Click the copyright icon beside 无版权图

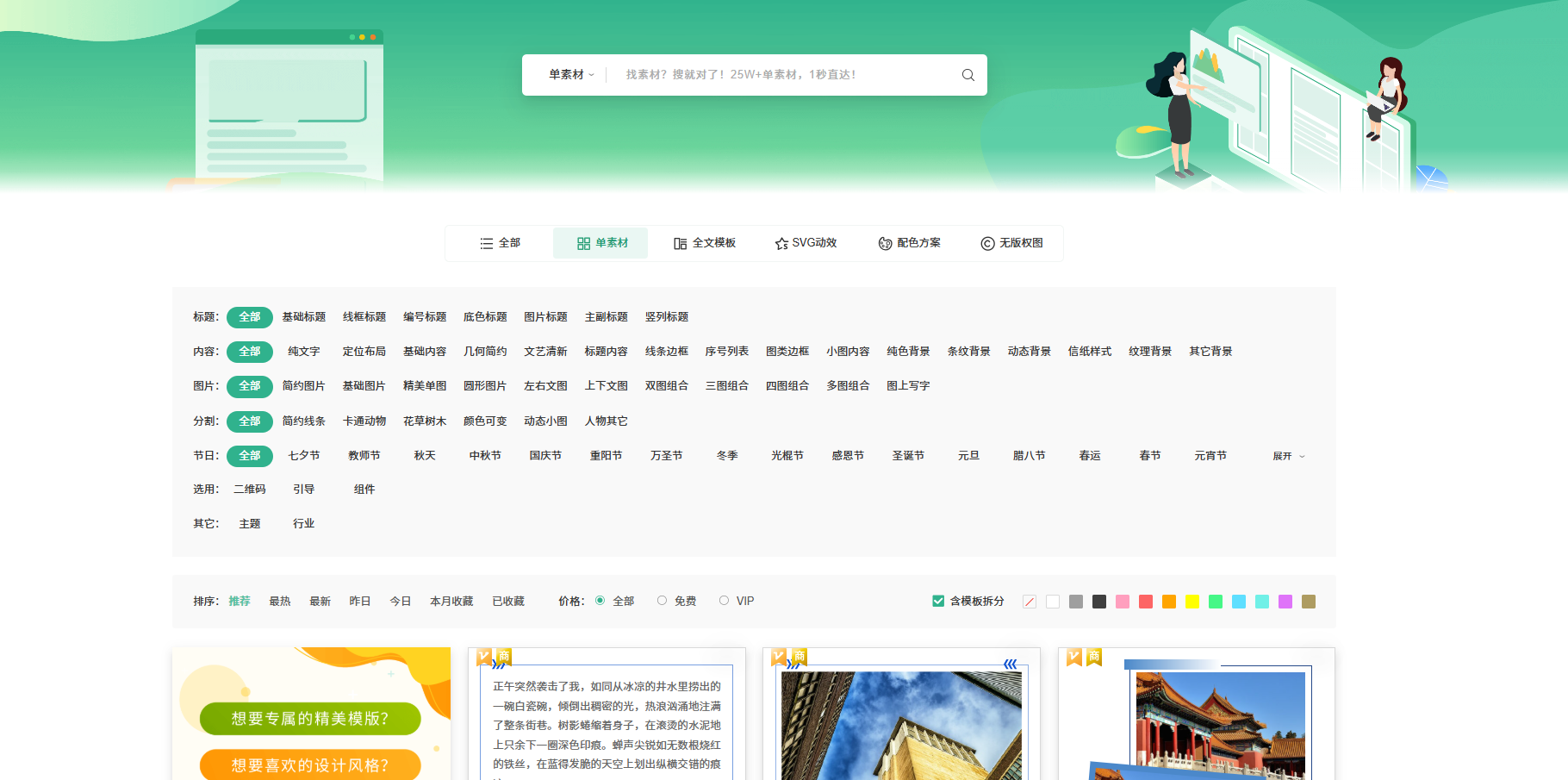tap(986, 243)
